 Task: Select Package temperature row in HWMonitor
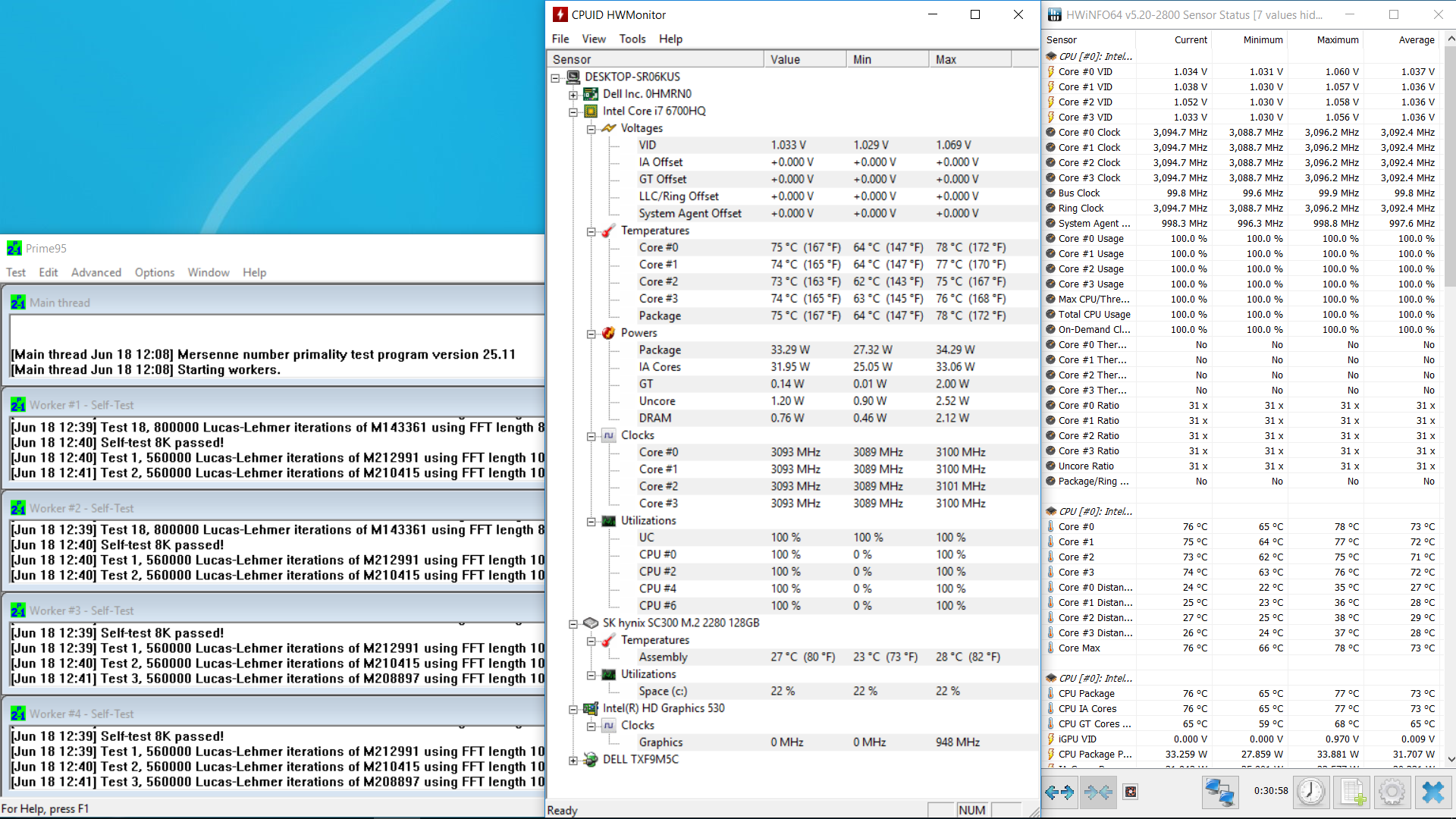[792, 315]
